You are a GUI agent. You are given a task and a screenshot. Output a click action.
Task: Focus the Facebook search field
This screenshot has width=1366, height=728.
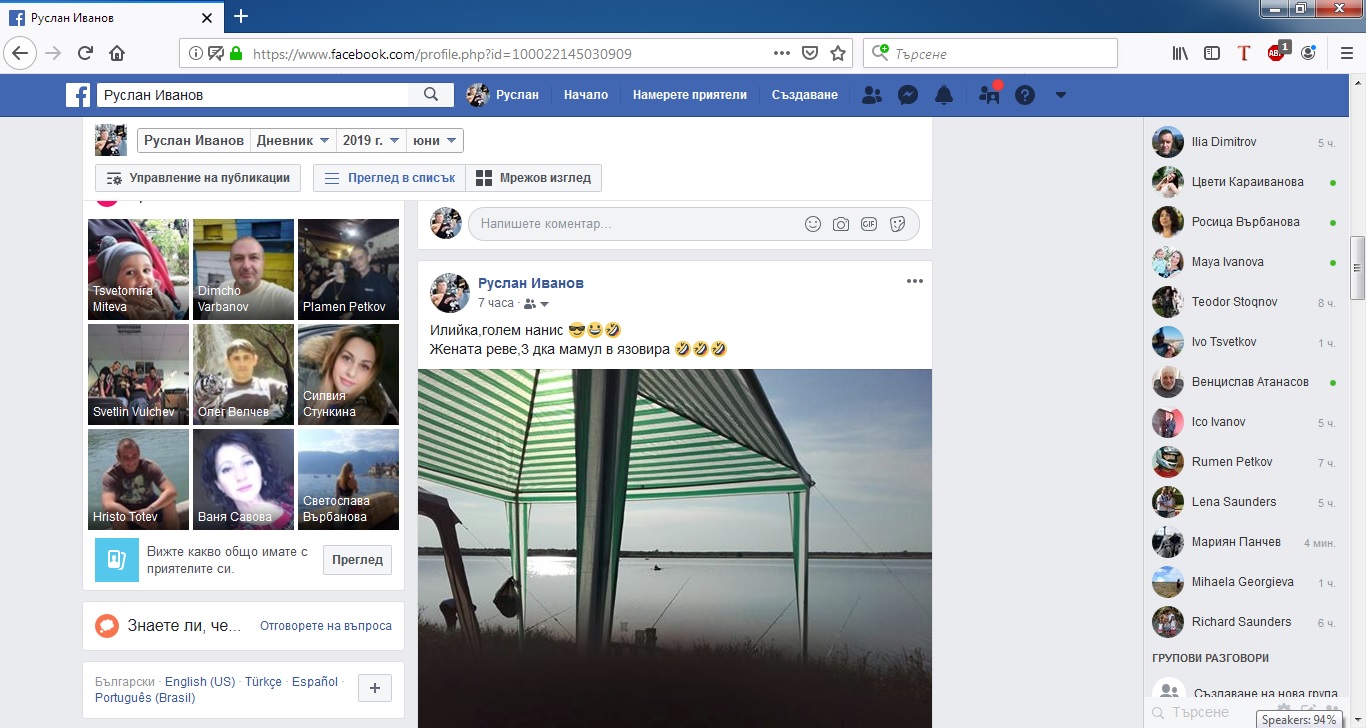click(253, 95)
